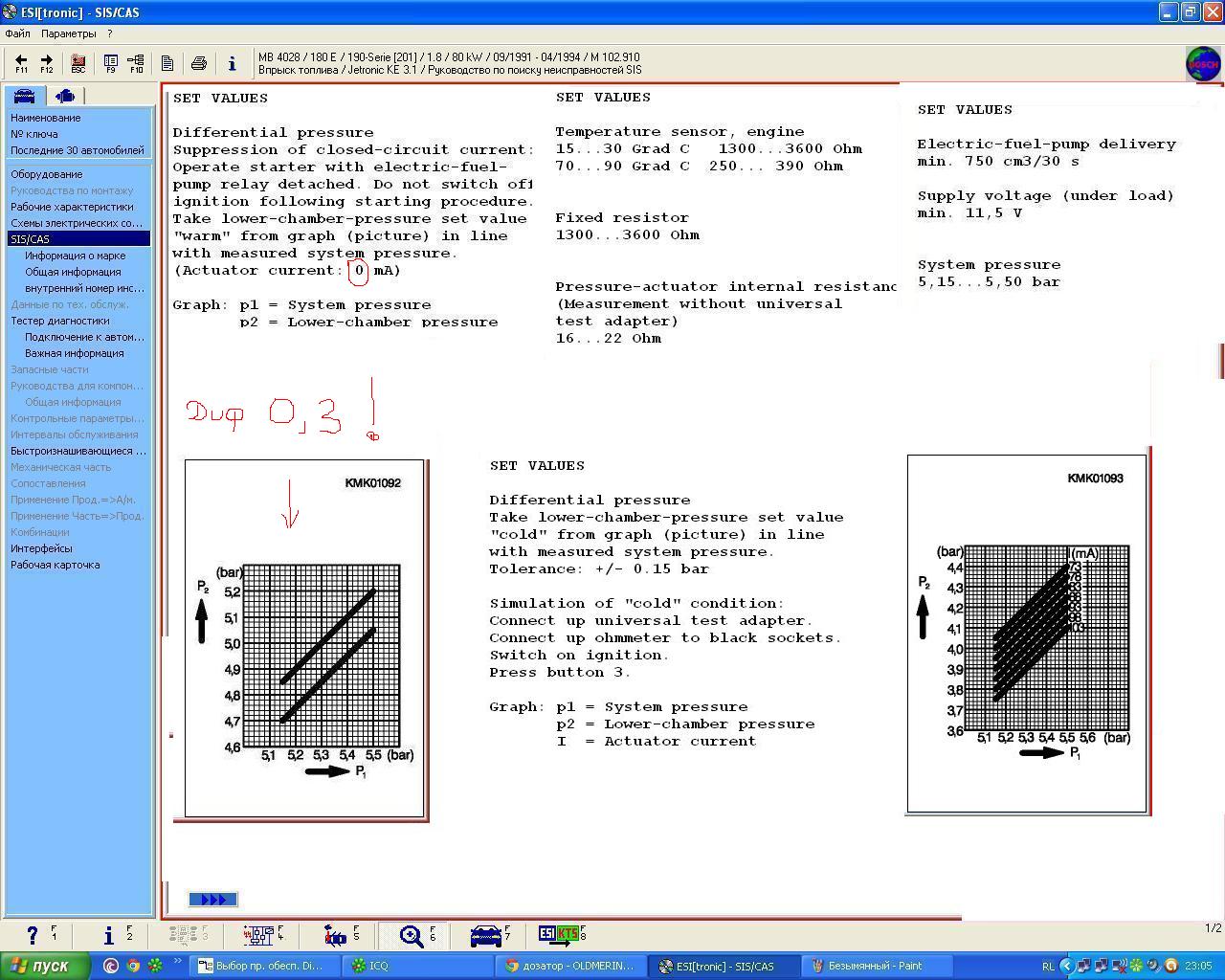Open the F6 magnifier zoom tool
Image resolution: width=1225 pixels, height=980 pixels.
pos(412,935)
